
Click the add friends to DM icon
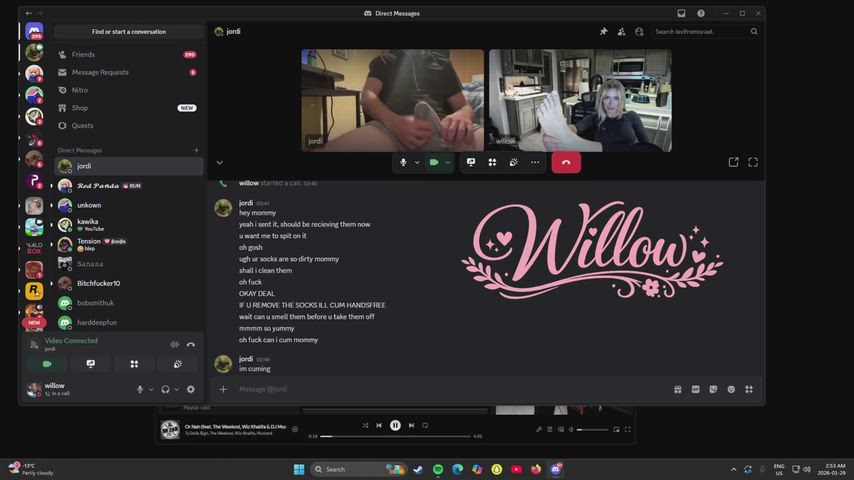coord(621,32)
